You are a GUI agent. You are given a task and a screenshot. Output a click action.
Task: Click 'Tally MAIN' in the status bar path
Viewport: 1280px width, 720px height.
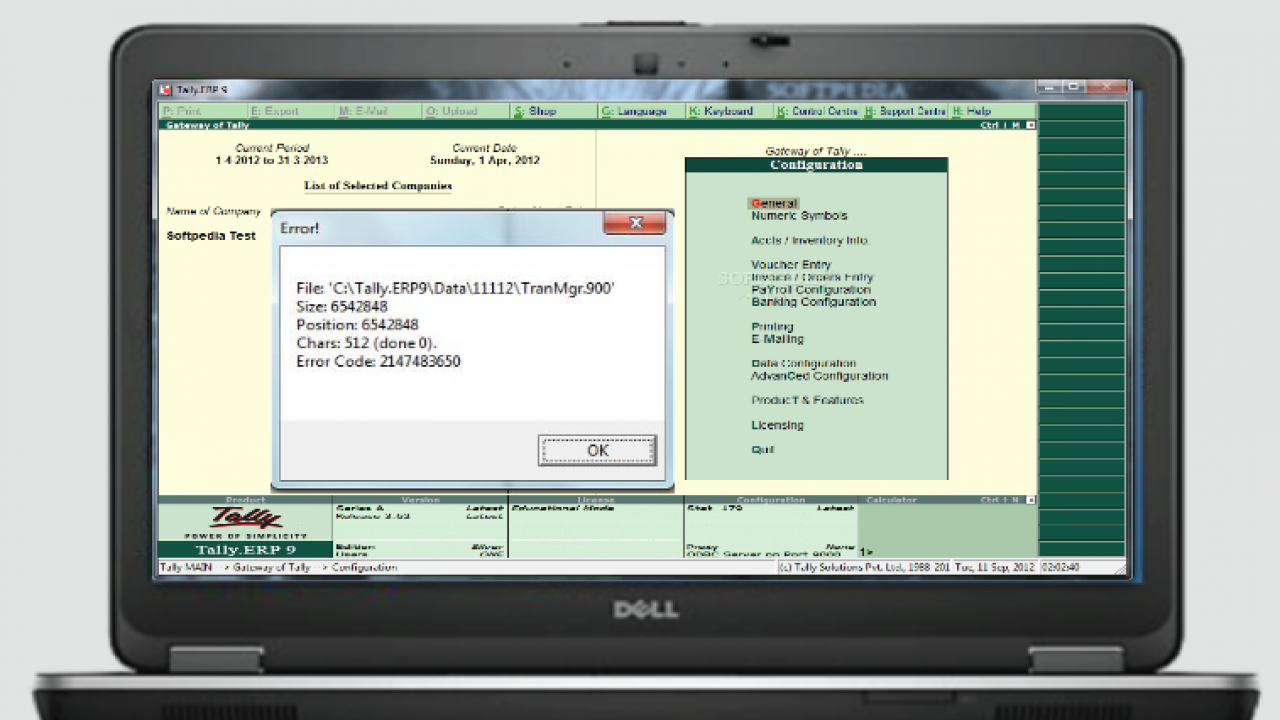[x=186, y=567]
